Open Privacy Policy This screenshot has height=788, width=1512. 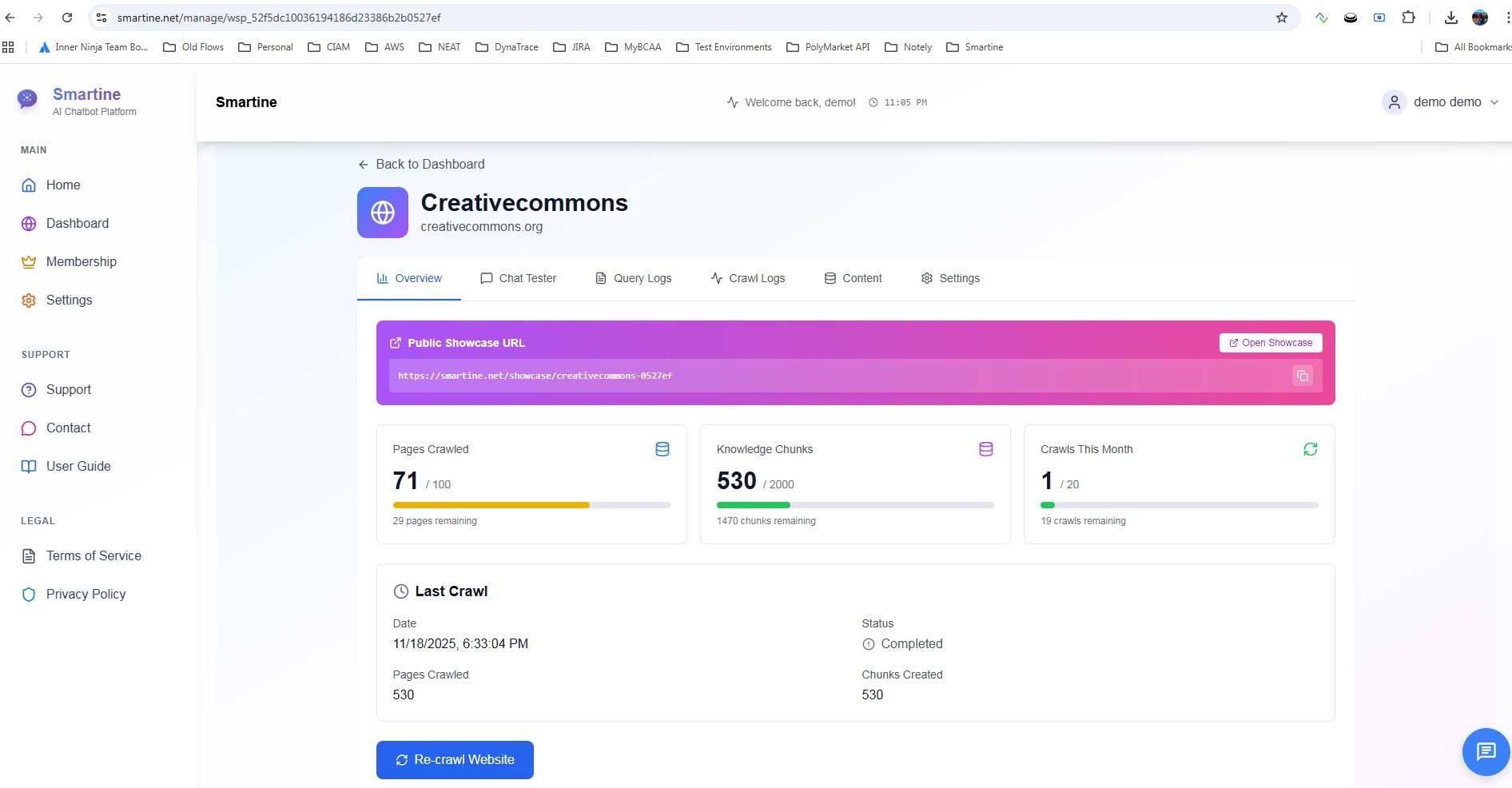pos(74,594)
